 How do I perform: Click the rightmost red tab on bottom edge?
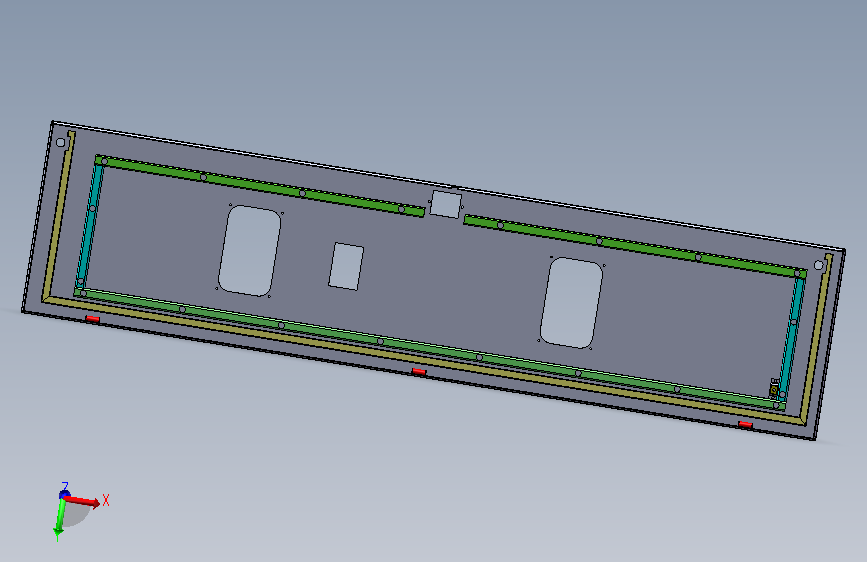[745, 424]
